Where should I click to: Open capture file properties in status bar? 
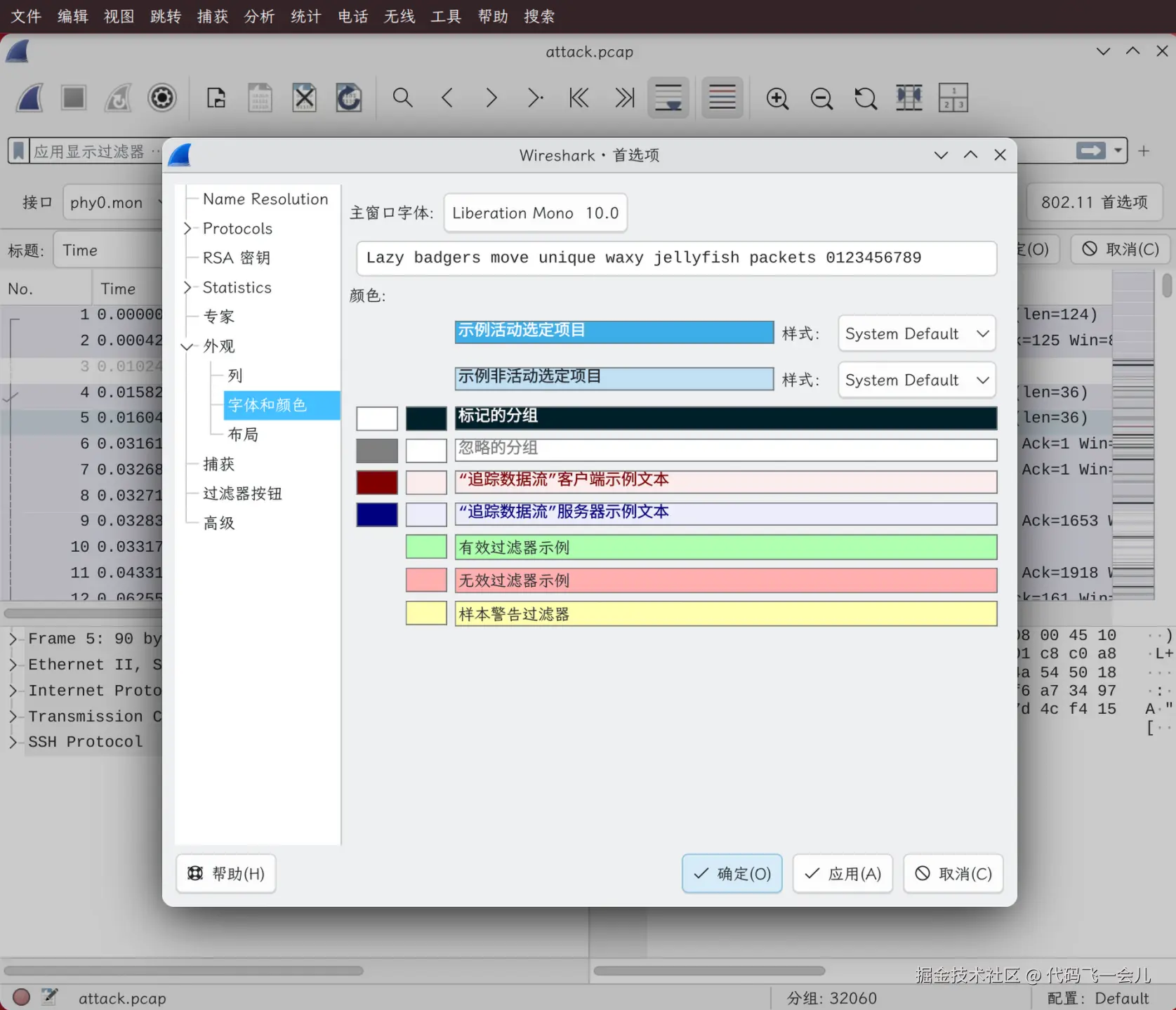(x=49, y=997)
